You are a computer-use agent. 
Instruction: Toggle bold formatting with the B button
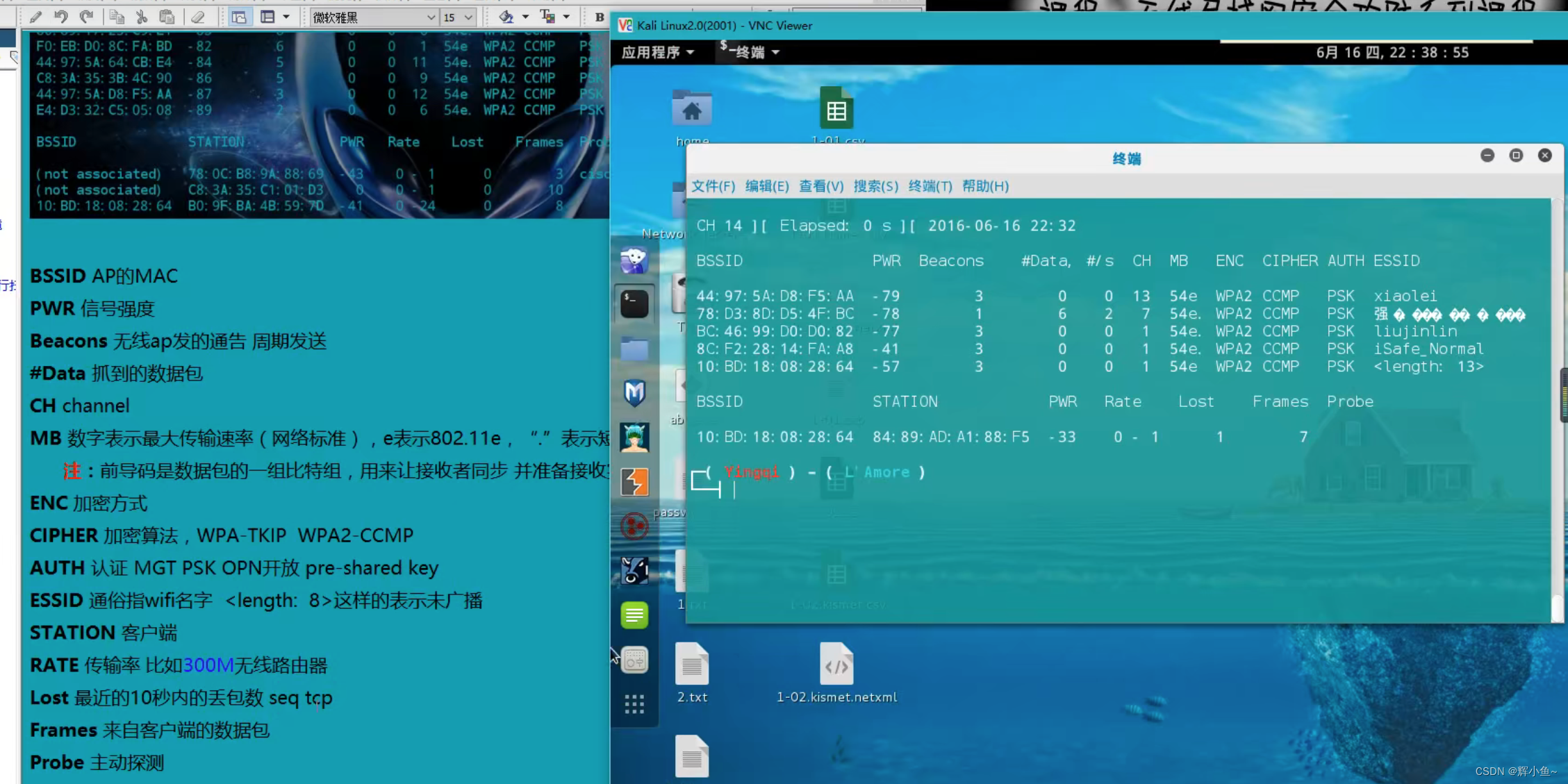[x=599, y=17]
